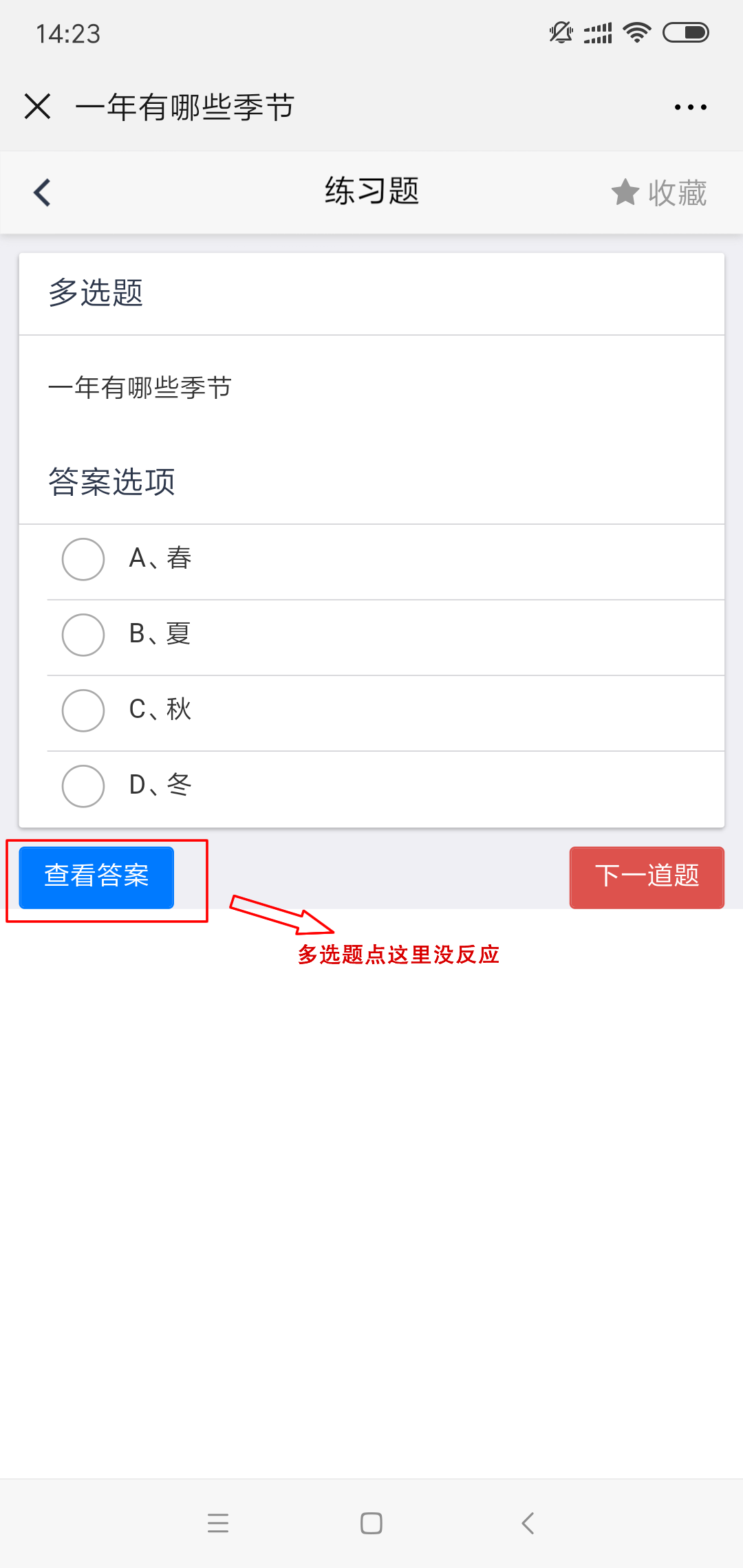The image size is (743, 1568).
Task: Close the page with the X icon
Action: (38, 107)
